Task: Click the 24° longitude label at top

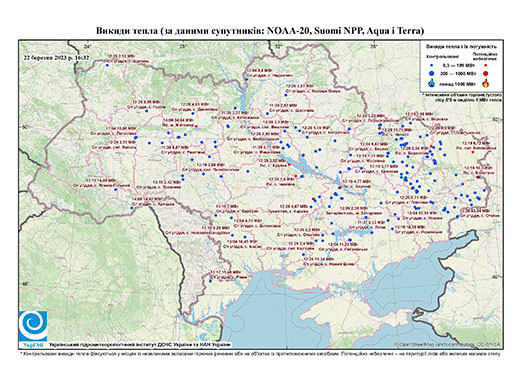Action: coord(88,46)
